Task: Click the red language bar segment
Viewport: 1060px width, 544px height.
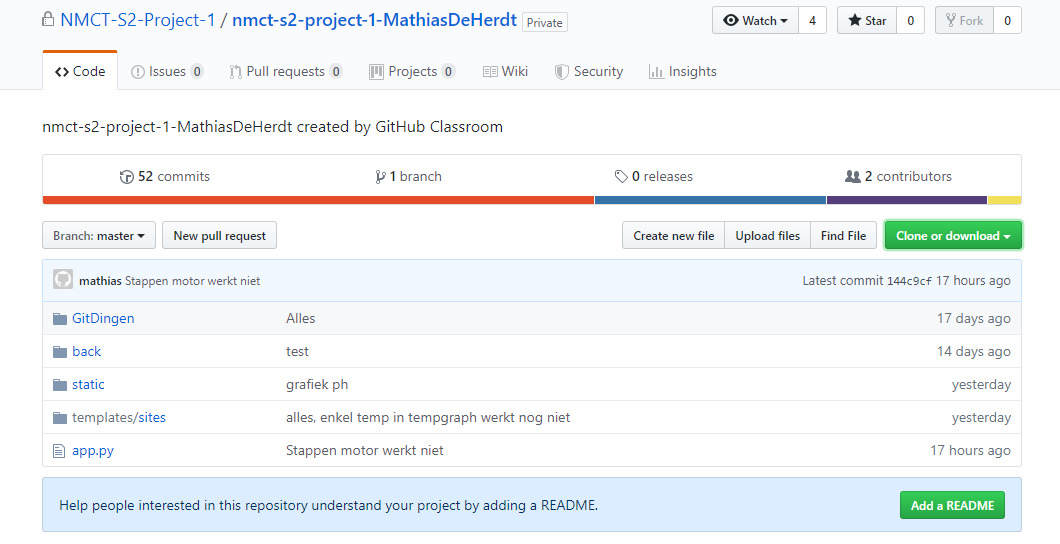Action: pos(318,200)
